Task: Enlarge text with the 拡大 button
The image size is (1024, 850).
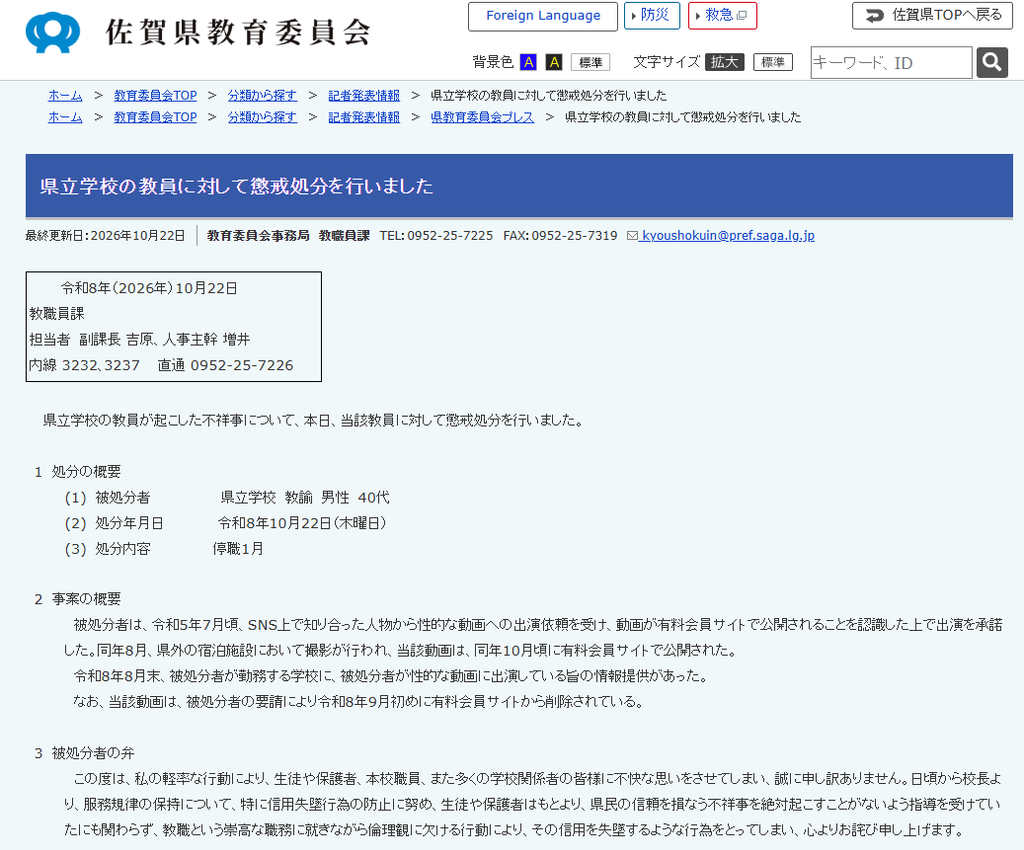Action: pyautogui.click(x=725, y=62)
